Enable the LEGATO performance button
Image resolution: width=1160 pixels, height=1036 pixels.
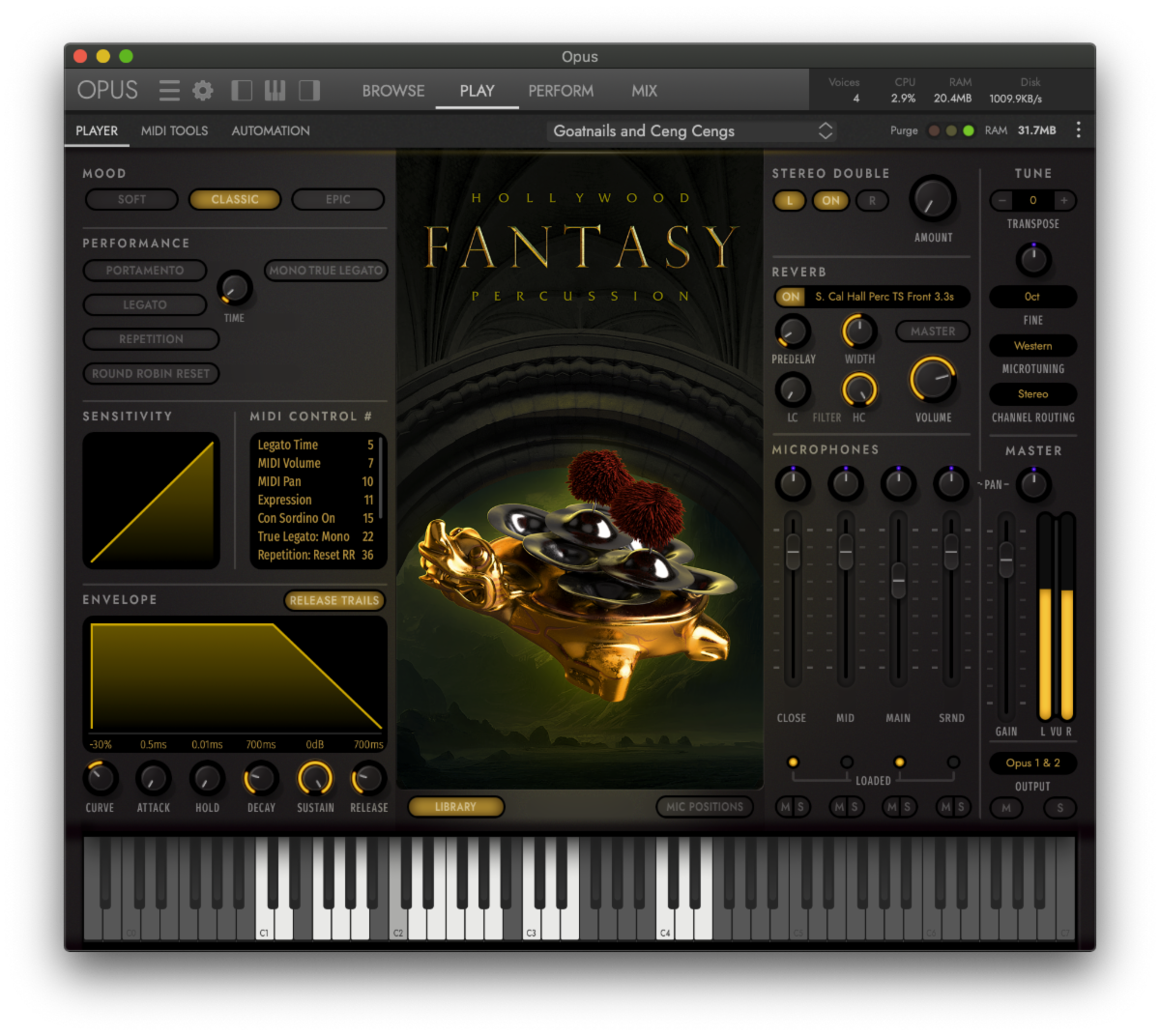click(x=145, y=305)
